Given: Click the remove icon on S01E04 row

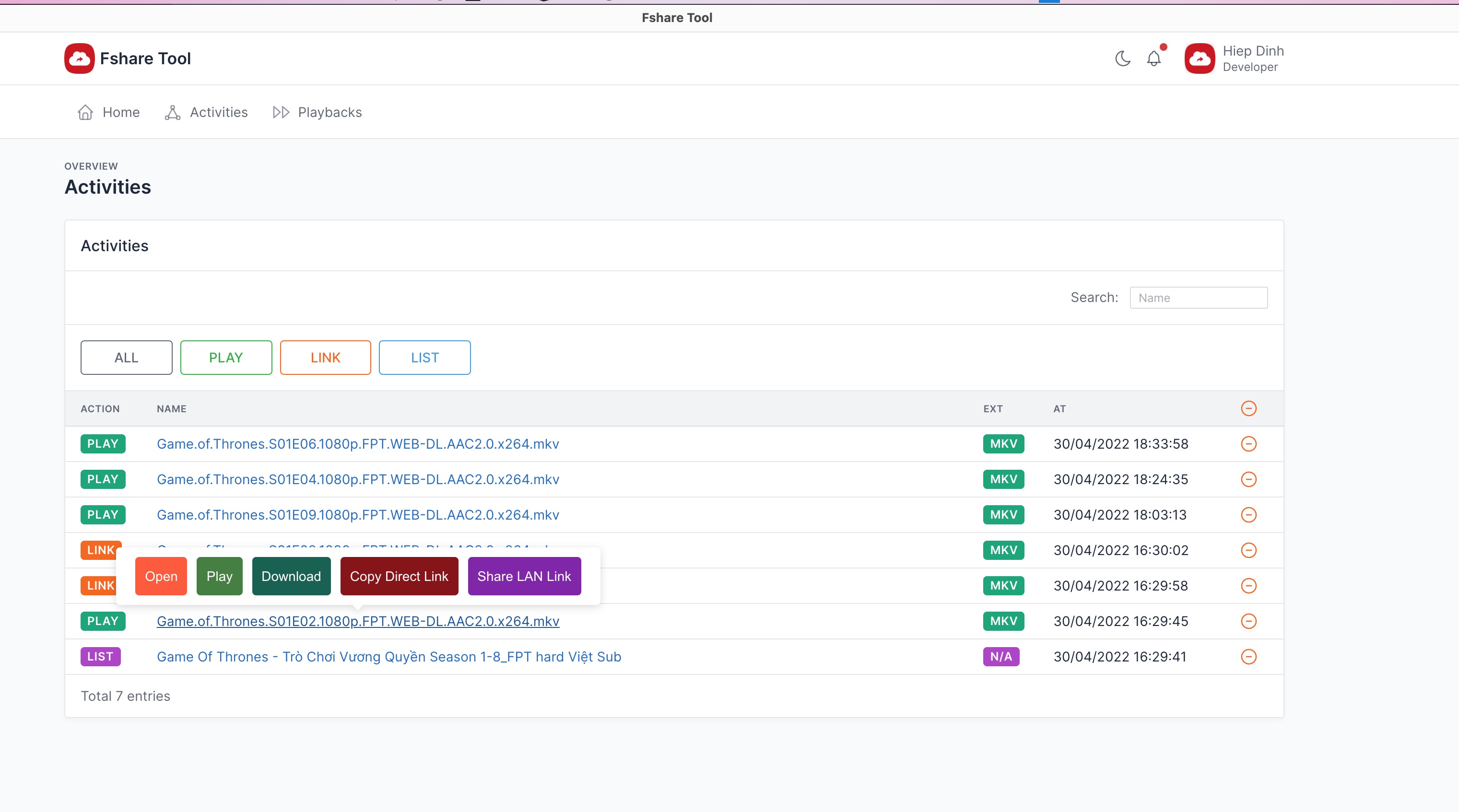Looking at the screenshot, I should pos(1248,479).
